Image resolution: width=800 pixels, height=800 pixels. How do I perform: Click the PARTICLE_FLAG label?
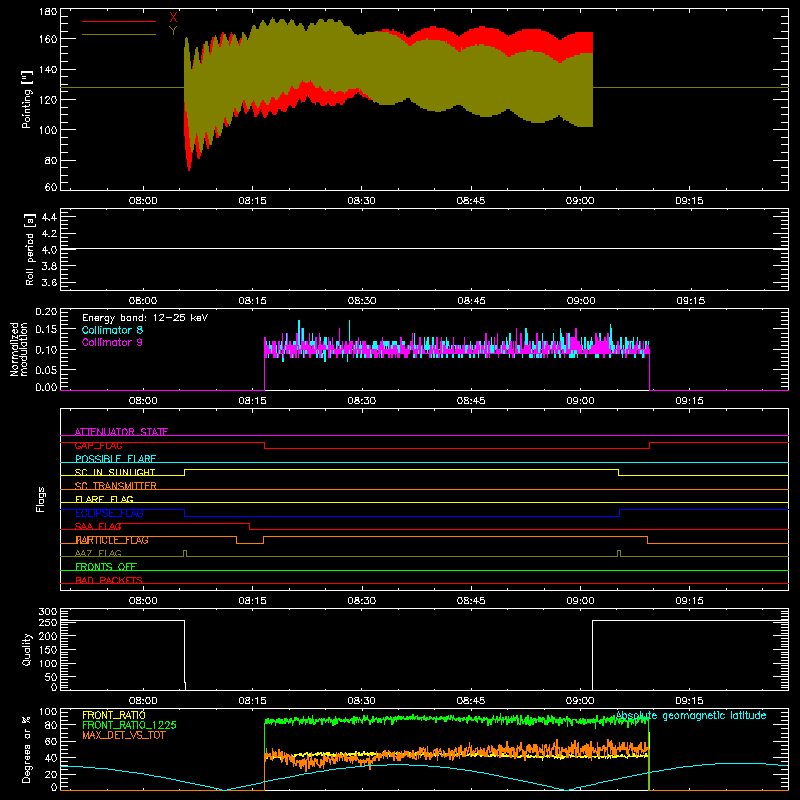point(112,540)
